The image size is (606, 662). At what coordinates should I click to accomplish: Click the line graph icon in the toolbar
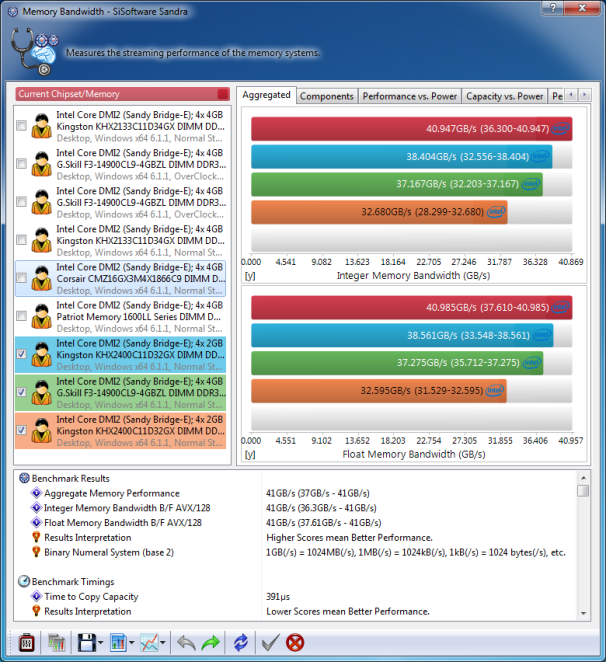pyautogui.click(x=149, y=643)
